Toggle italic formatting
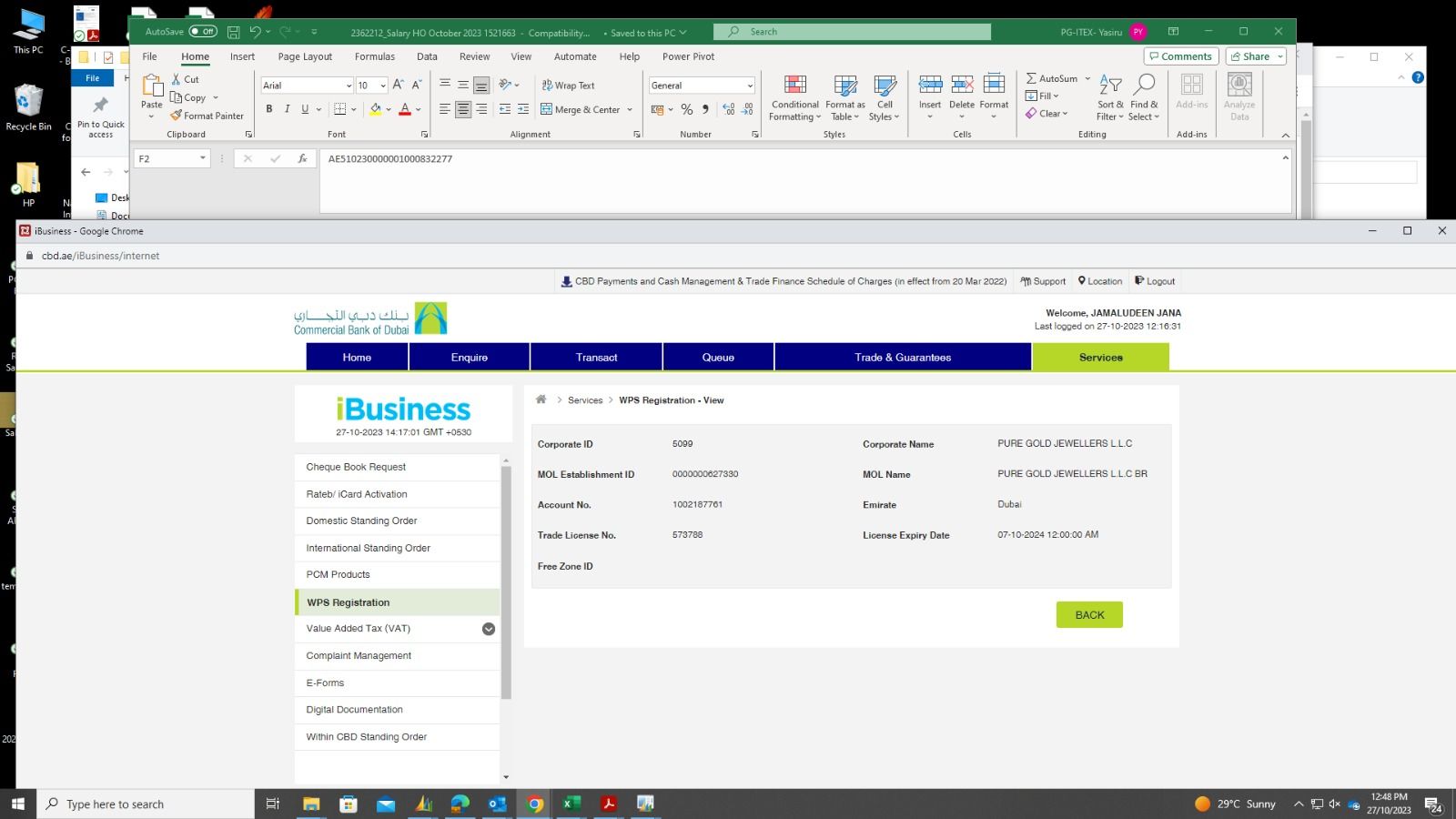Viewport: 1456px width, 819px height. coord(287,109)
